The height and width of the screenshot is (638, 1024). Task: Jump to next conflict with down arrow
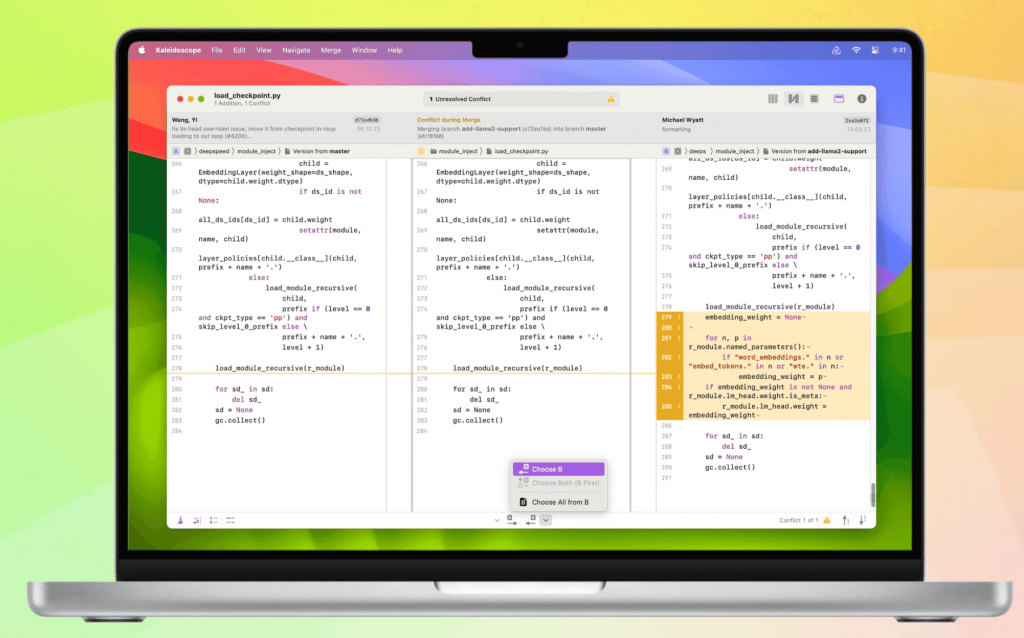point(861,520)
